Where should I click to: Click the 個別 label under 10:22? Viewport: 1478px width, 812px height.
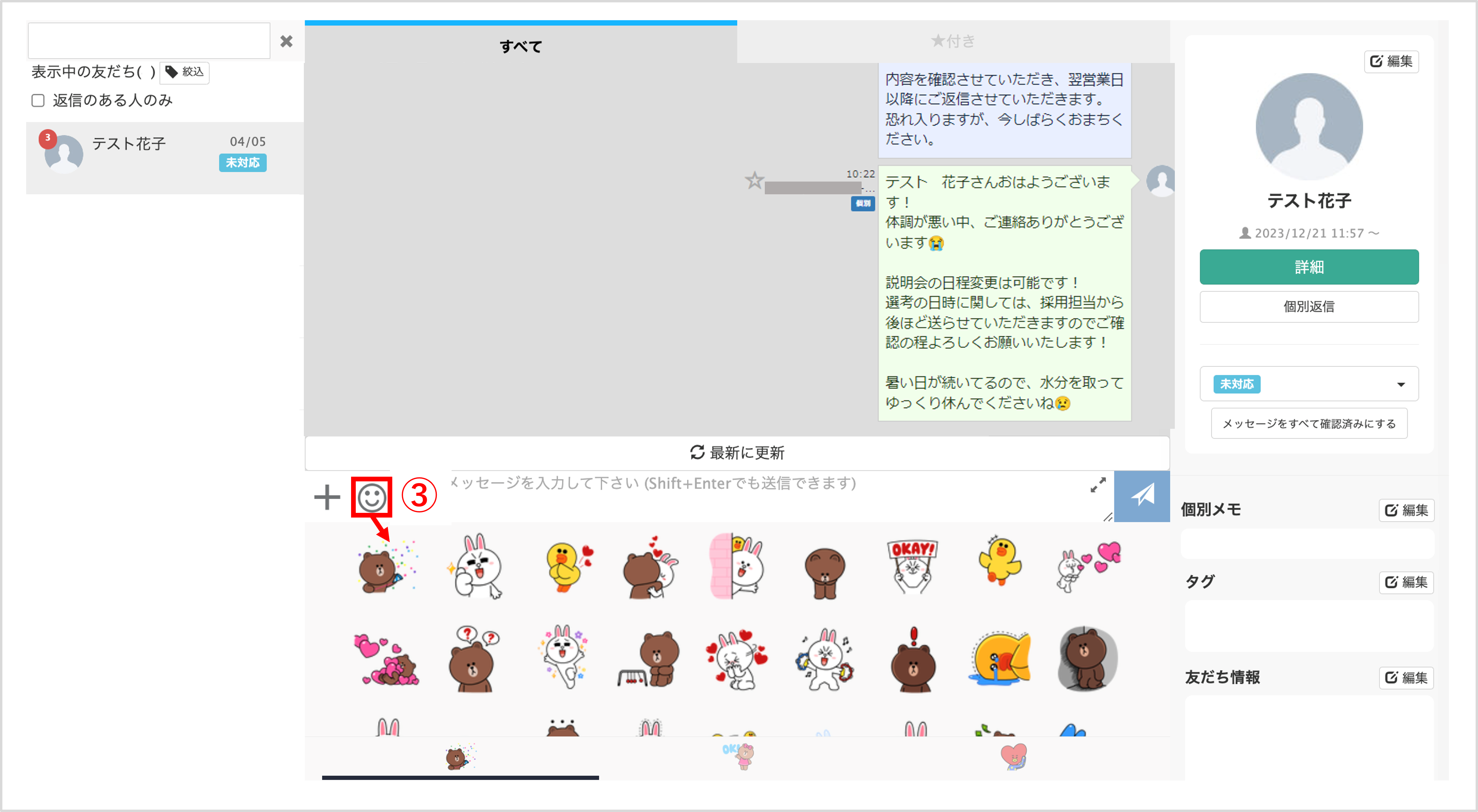862,203
